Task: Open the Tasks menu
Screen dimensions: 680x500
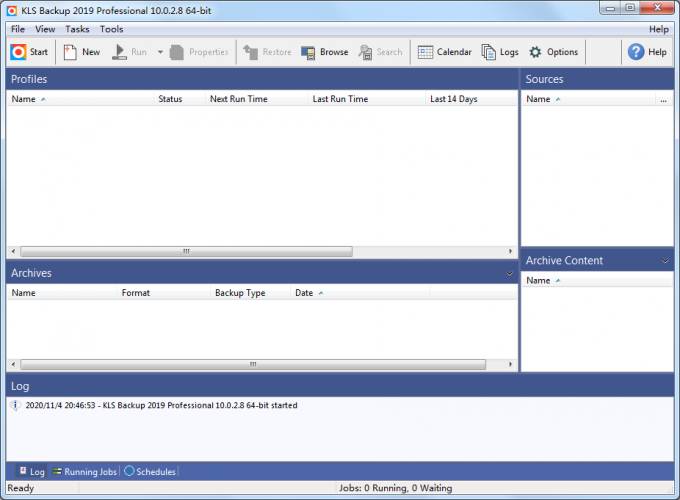Action: click(x=77, y=29)
